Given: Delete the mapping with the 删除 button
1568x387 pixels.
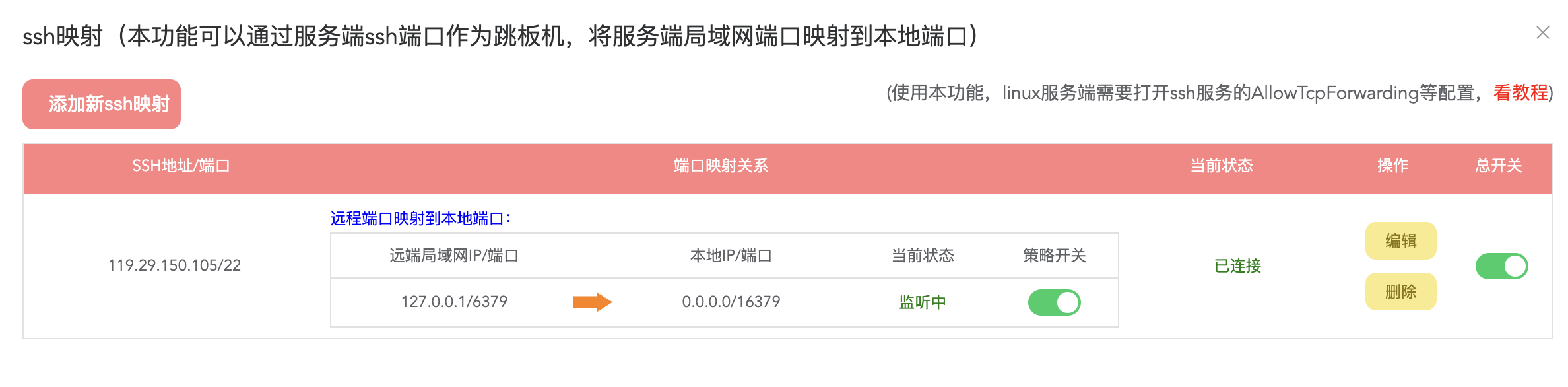Looking at the screenshot, I should pos(1400,292).
